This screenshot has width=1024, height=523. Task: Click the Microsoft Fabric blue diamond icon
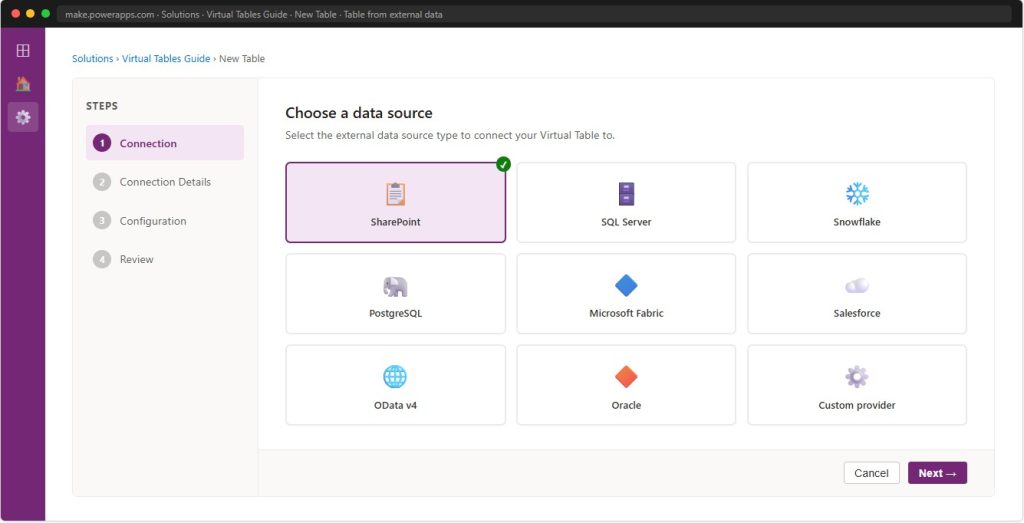(x=626, y=285)
